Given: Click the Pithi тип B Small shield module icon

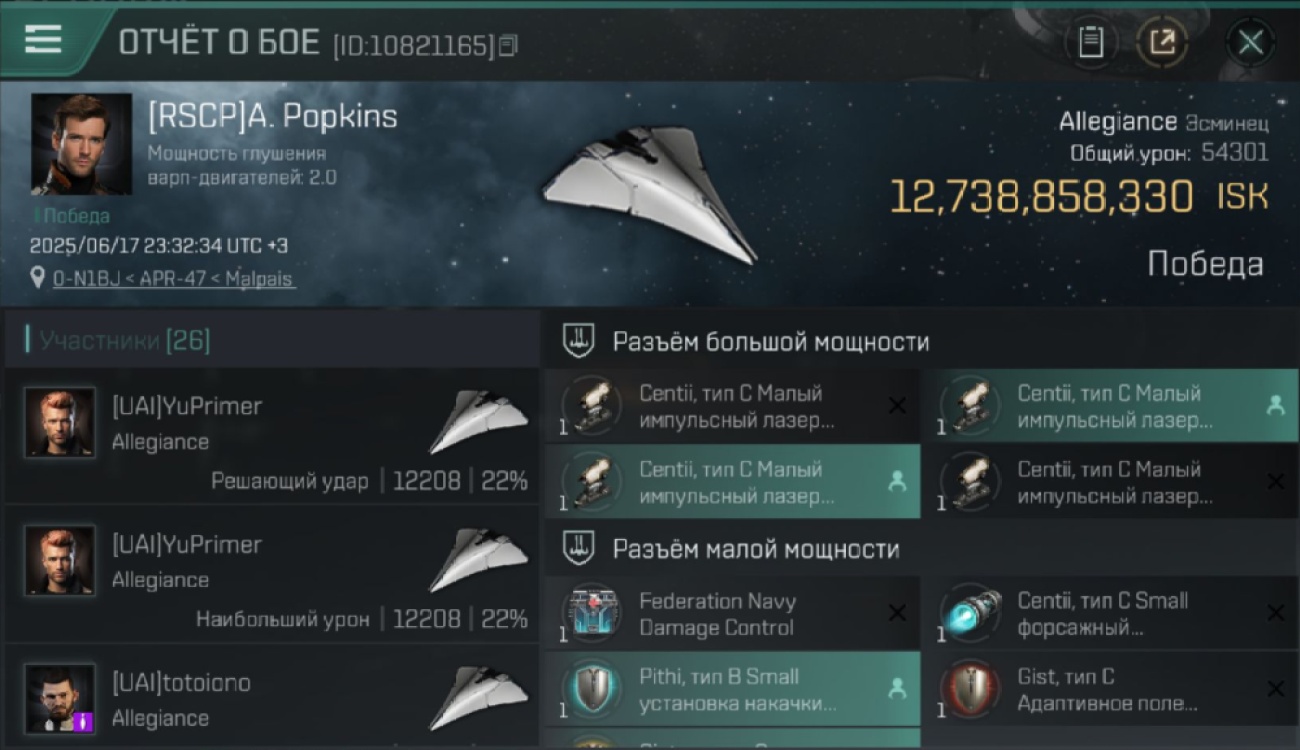Looking at the screenshot, I should [x=591, y=690].
